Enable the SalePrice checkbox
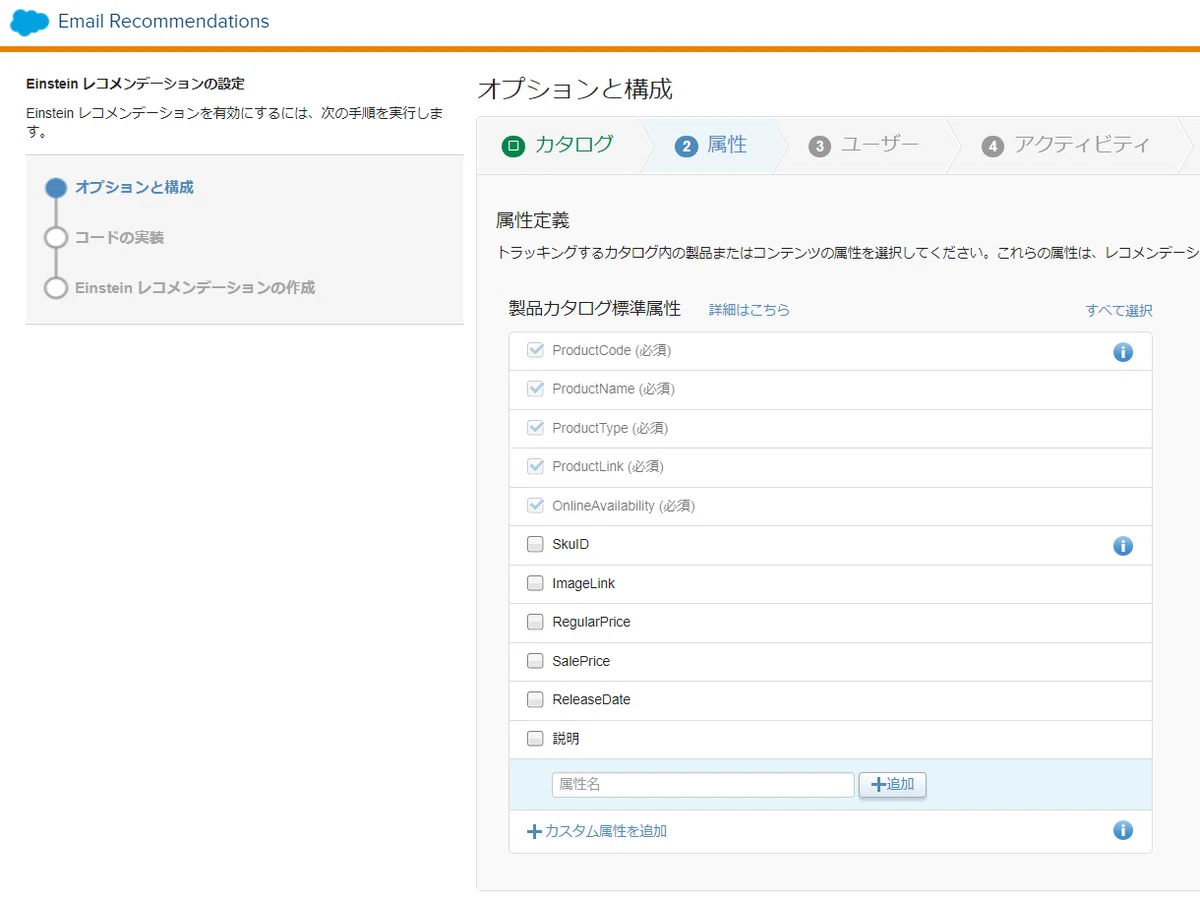Viewport: 1200px width, 899px height. click(x=535, y=661)
